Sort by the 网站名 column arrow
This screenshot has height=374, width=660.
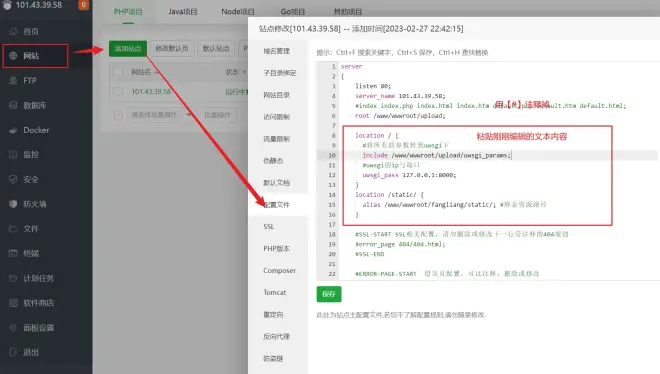157,72
